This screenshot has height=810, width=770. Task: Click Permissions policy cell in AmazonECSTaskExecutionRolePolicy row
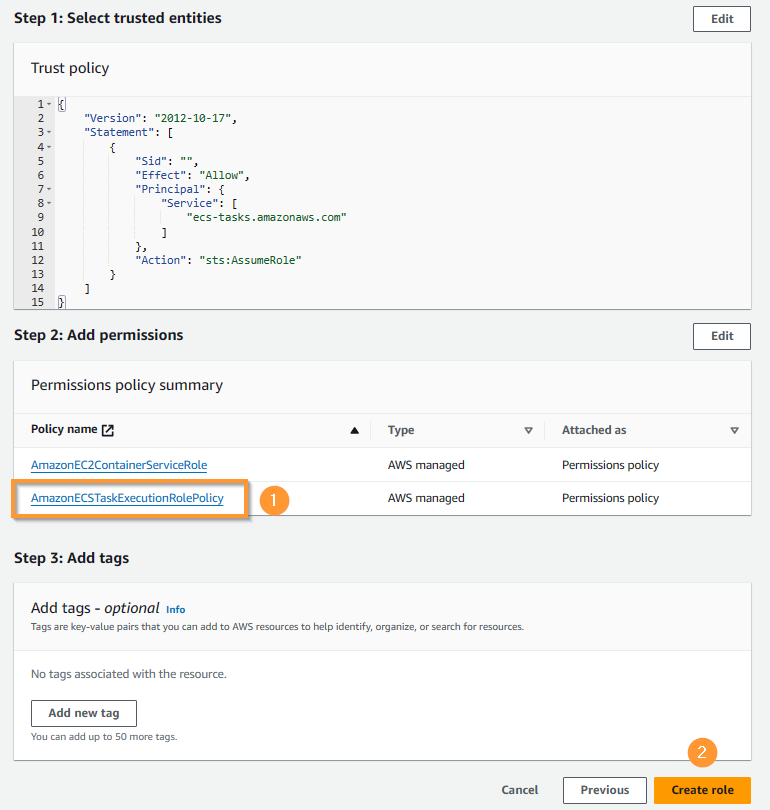[x=610, y=498]
